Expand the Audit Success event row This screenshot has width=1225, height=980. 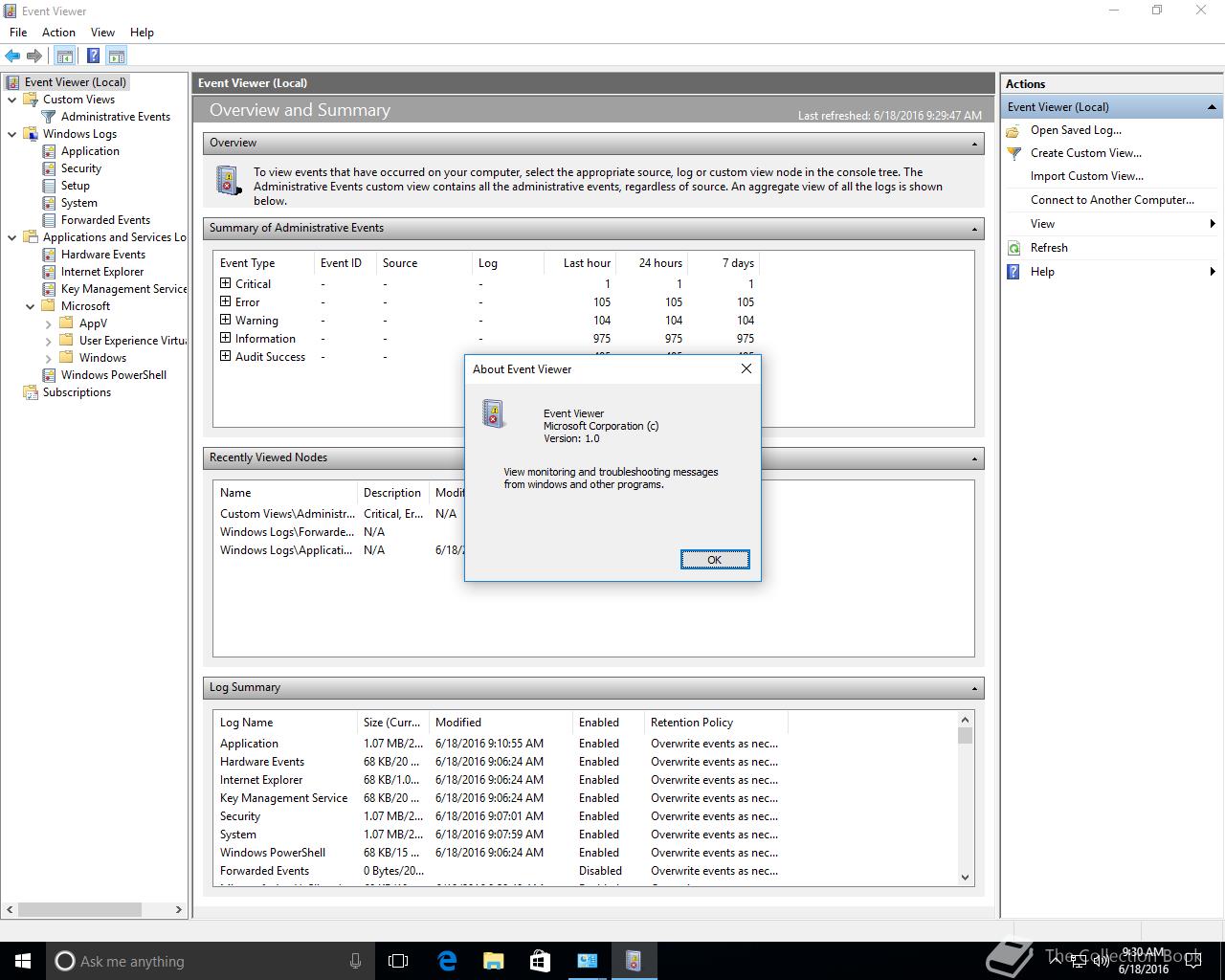[x=226, y=356]
